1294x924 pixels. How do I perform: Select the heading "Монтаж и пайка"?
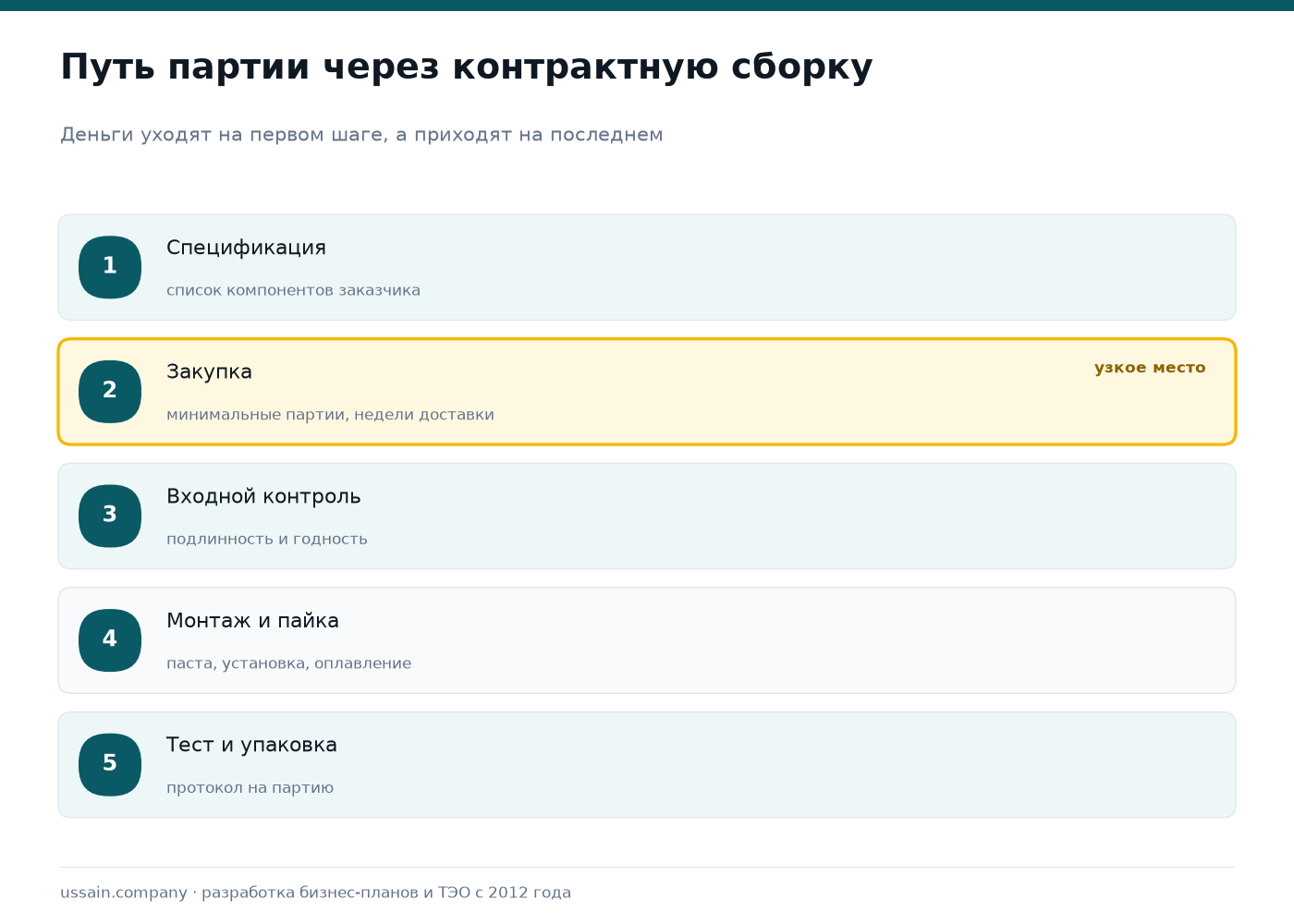(252, 621)
